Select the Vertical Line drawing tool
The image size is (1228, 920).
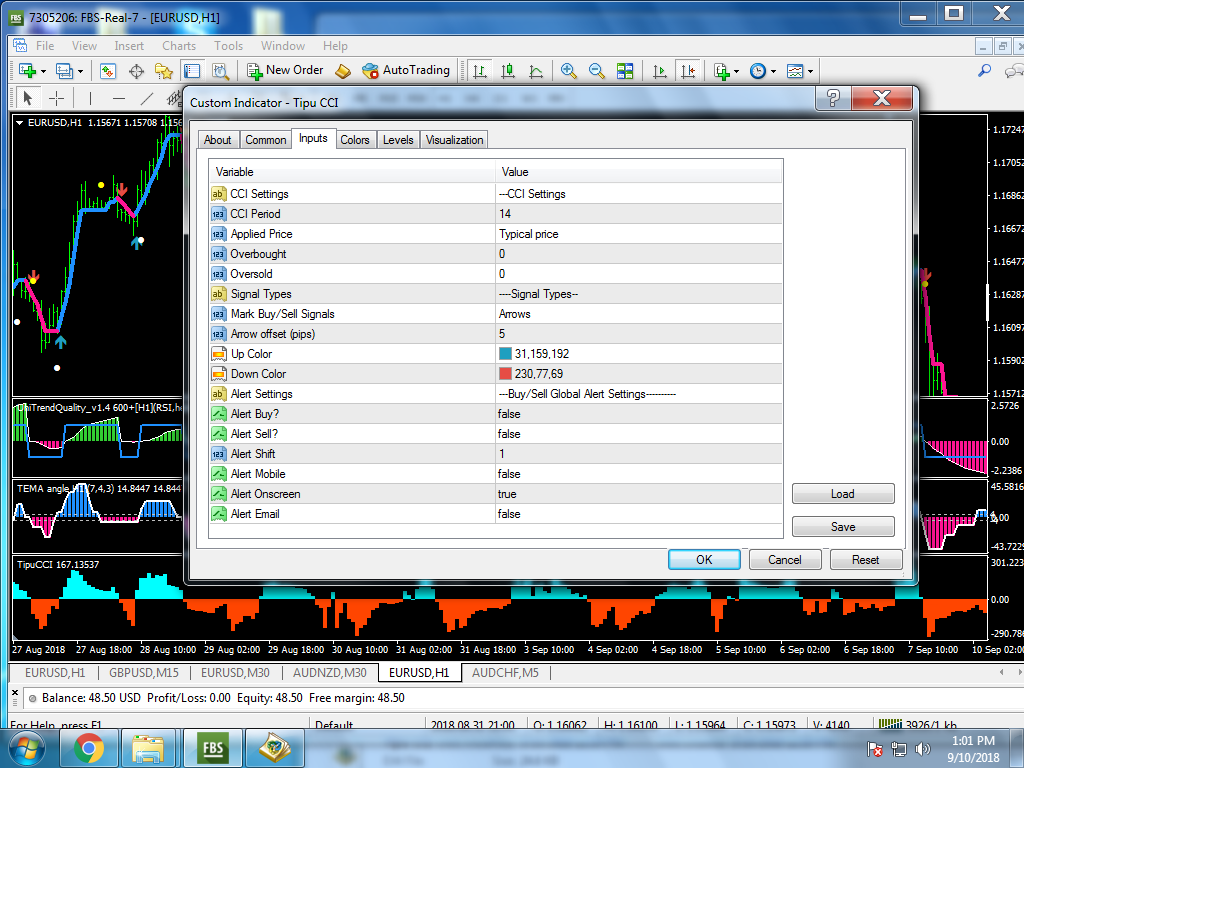coord(90,98)
